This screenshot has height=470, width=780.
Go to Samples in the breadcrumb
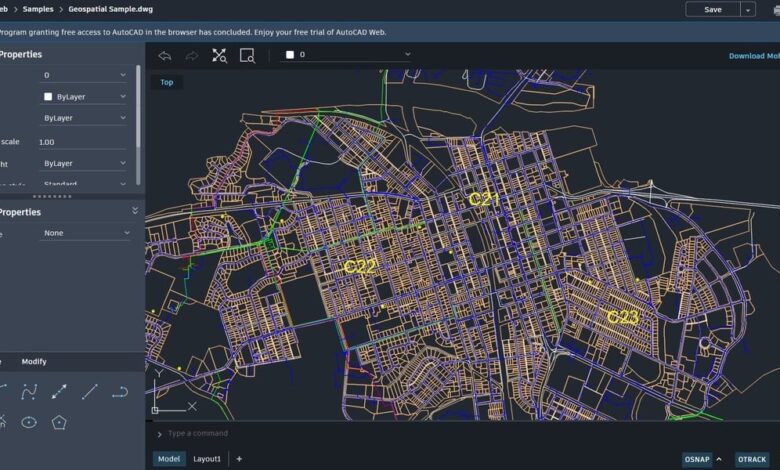pyautogui.click(x=38, y=9)
